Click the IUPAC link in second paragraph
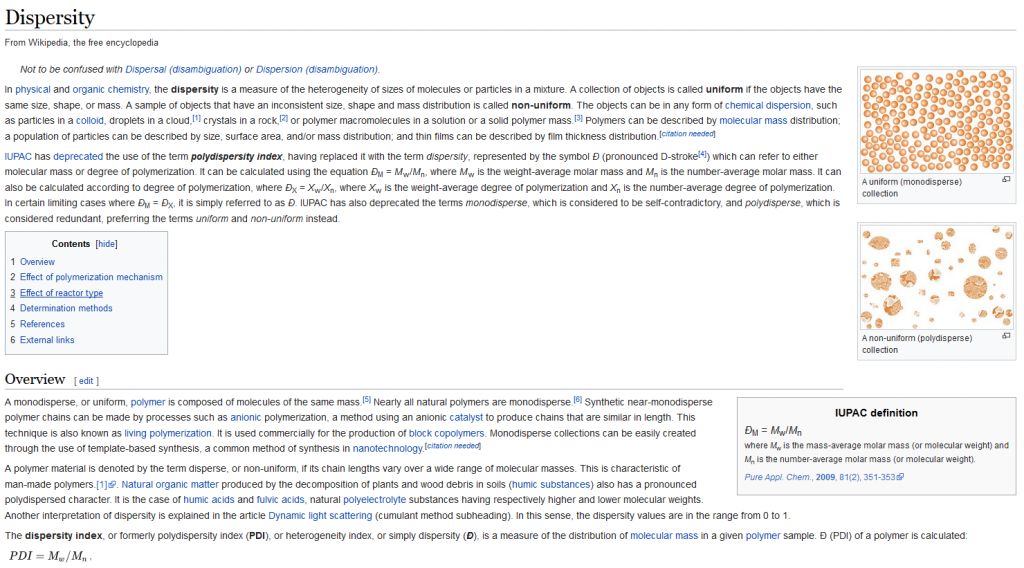Screen dimensions: 1024x568 coord(18,157)
